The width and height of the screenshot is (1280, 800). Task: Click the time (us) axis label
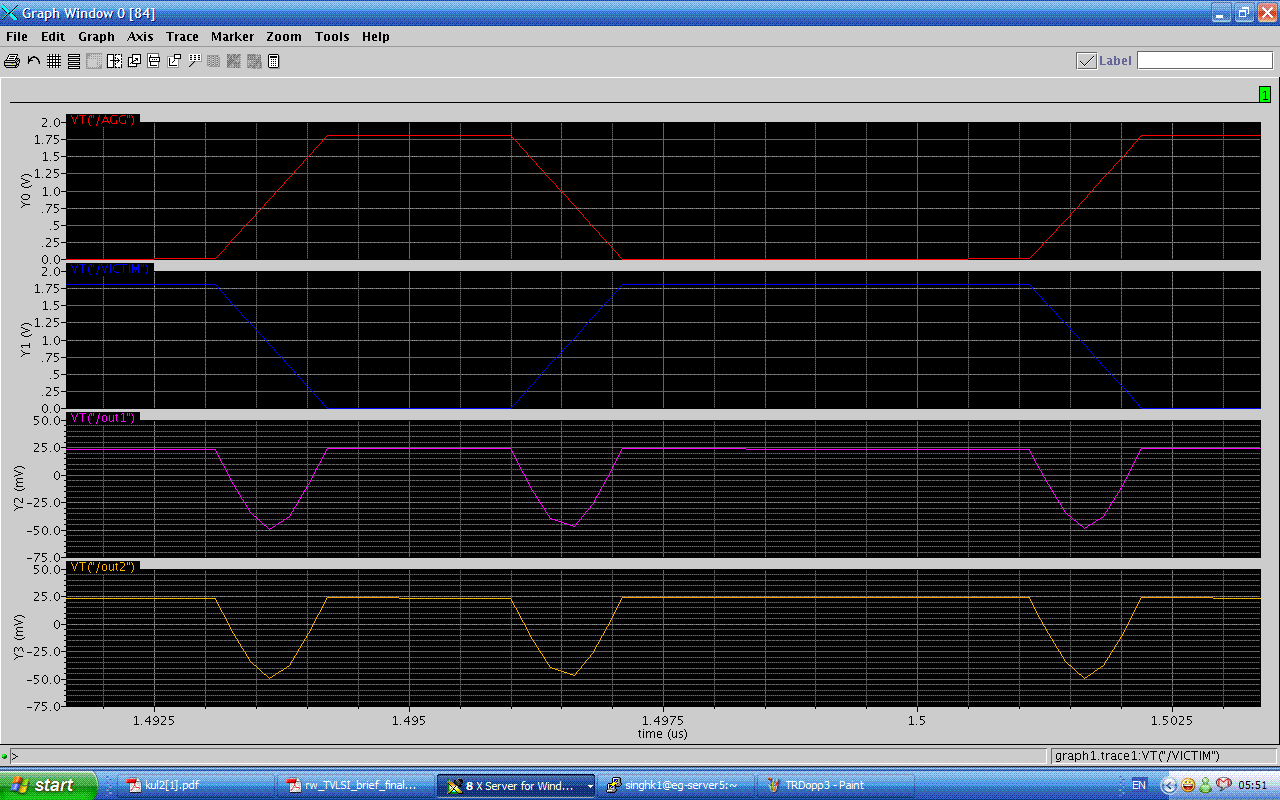663,734
